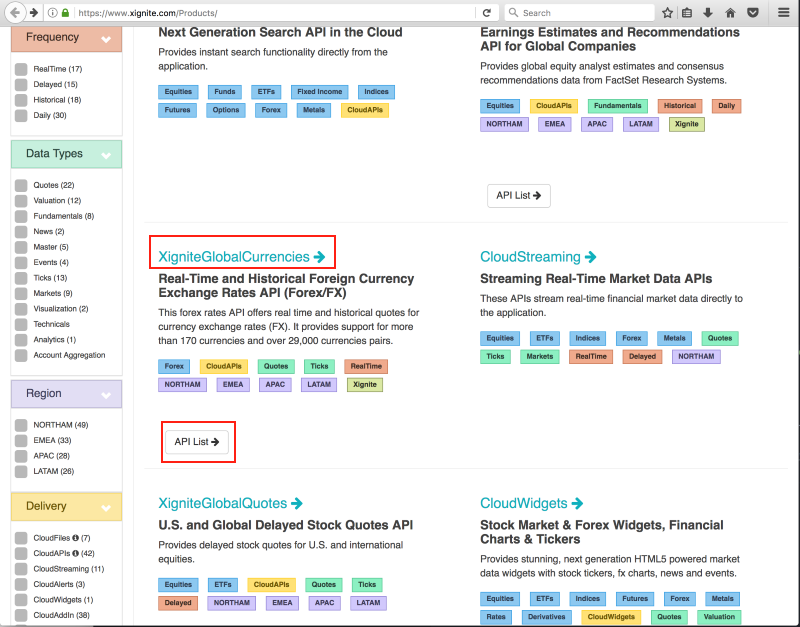Open the CloudStreaming product link
Image resolution: width=800 pixels, height=627 pixels.
538,257
